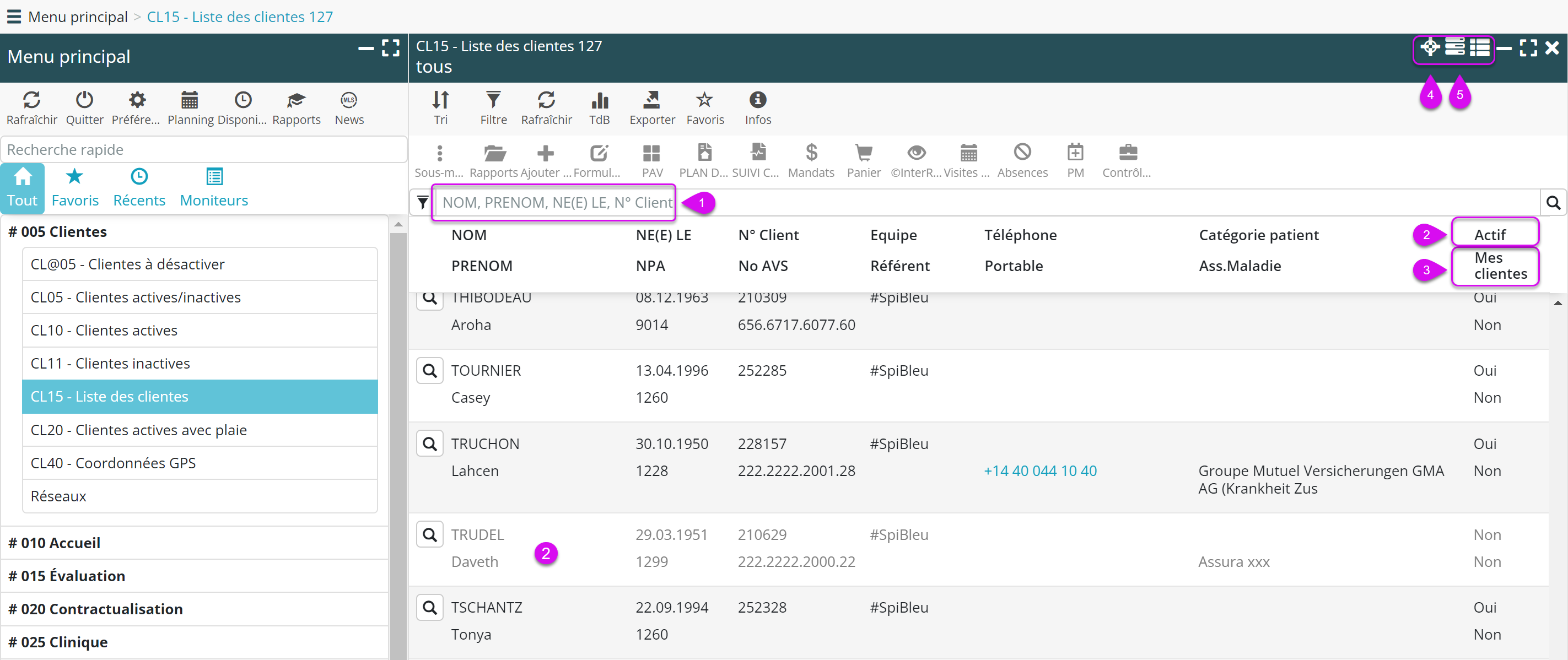Open CL10 - Clientes actives list

(x=104, y=331)
